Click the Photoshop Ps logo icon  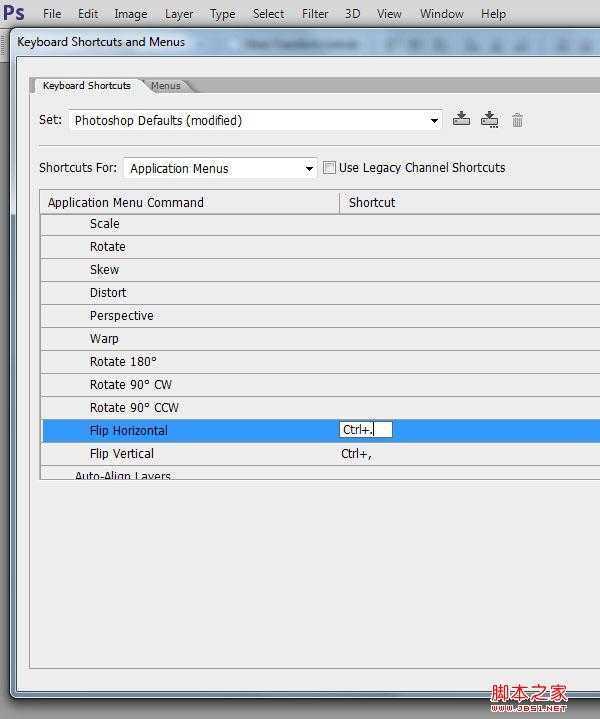point(14,13)
